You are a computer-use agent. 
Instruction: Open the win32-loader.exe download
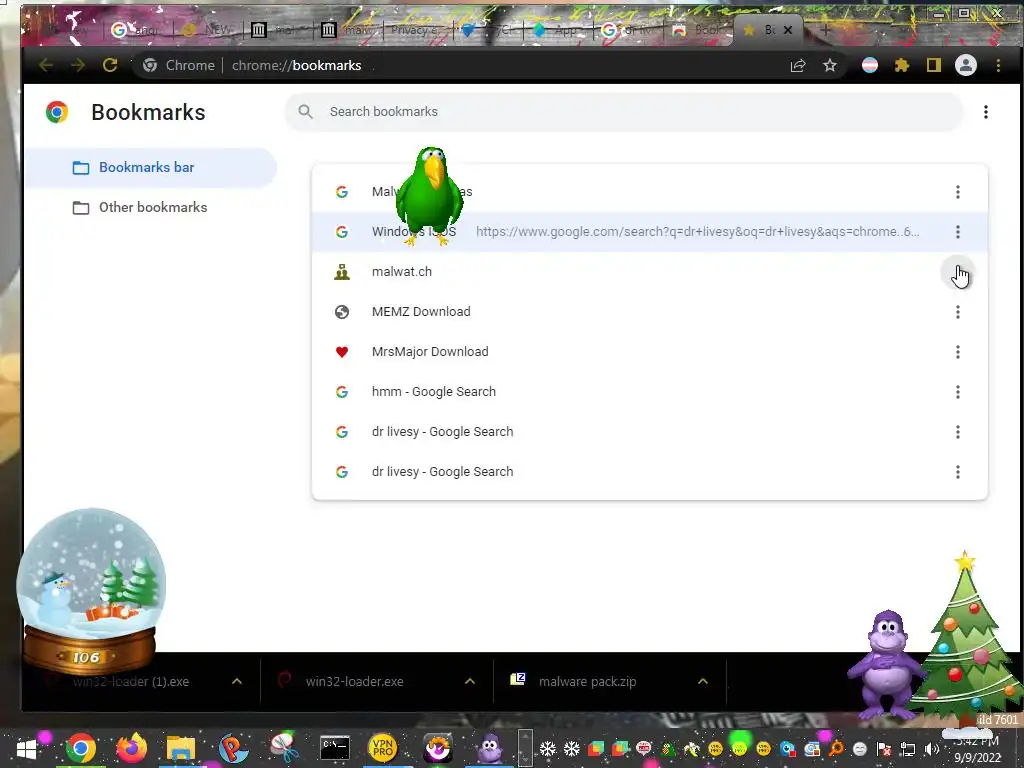point(355,681)
